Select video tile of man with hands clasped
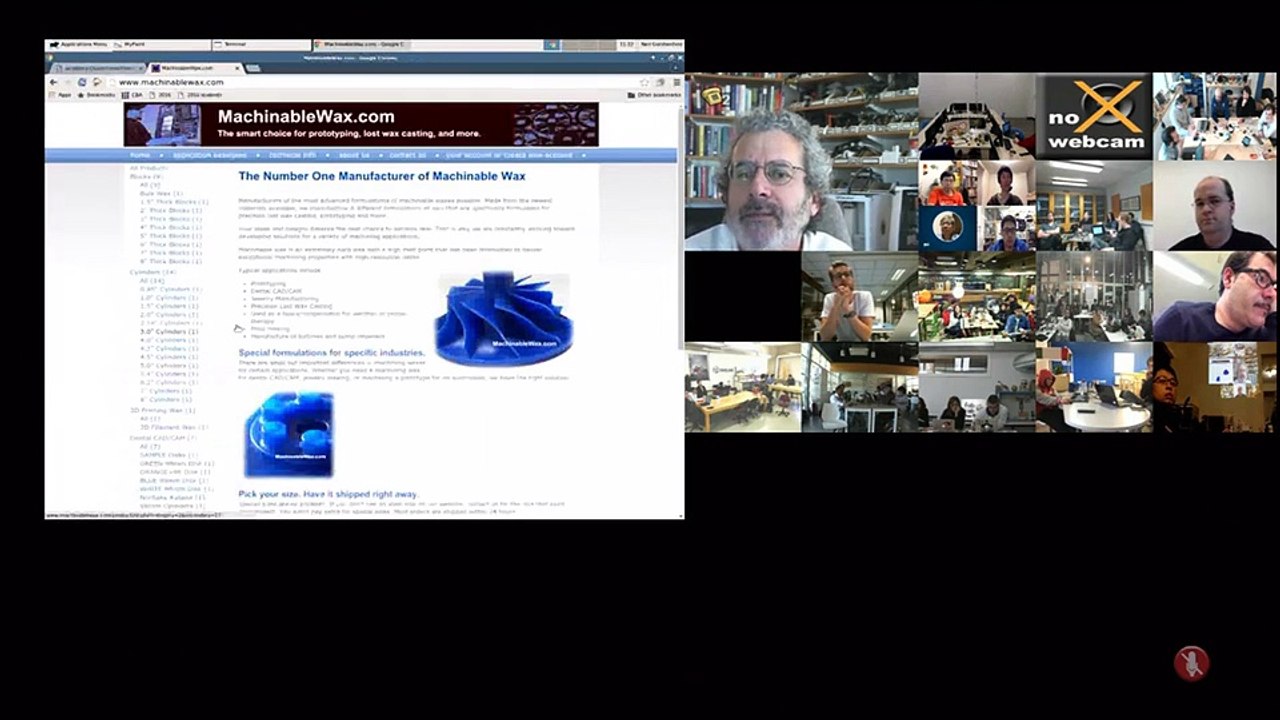Screen dimensions: 1280x720 [x=859, y=296]
